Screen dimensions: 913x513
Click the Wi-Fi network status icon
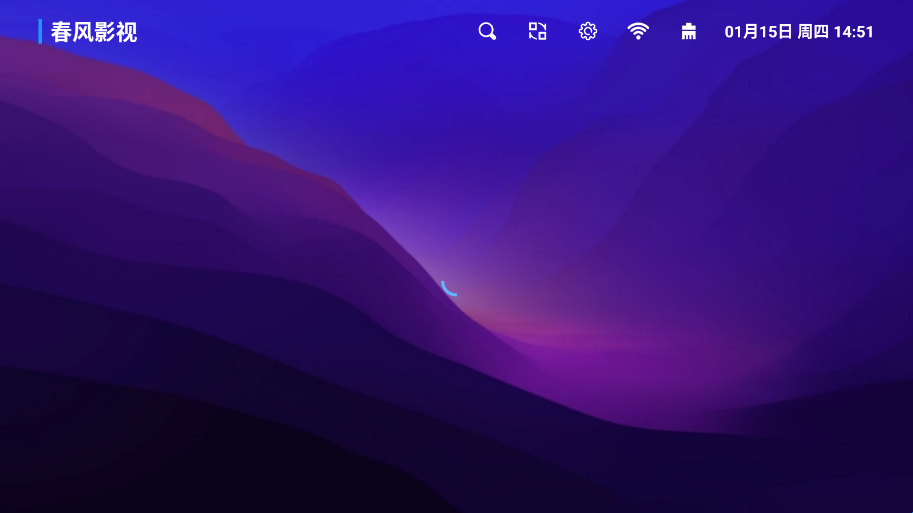pyautogui.click(x=638, y=31)
